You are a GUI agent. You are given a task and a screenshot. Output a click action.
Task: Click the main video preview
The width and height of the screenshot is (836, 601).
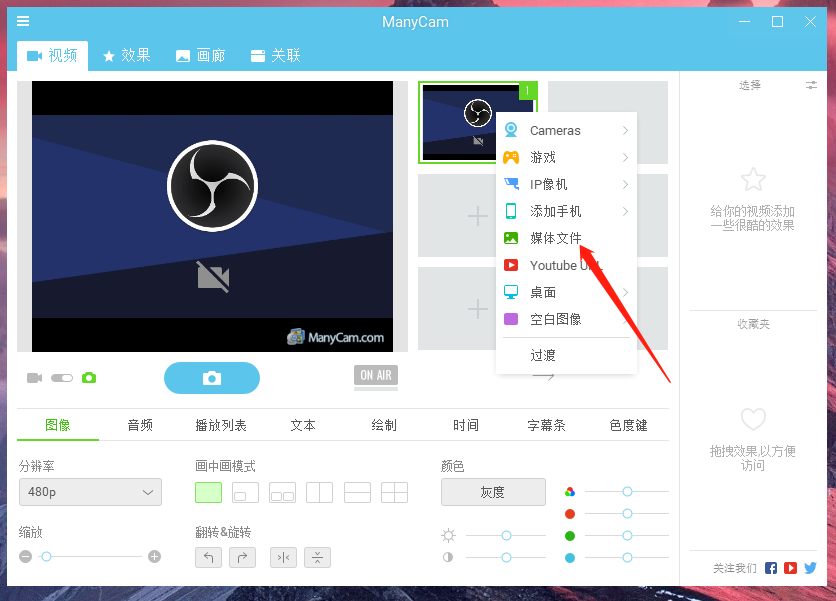[212, 217]
